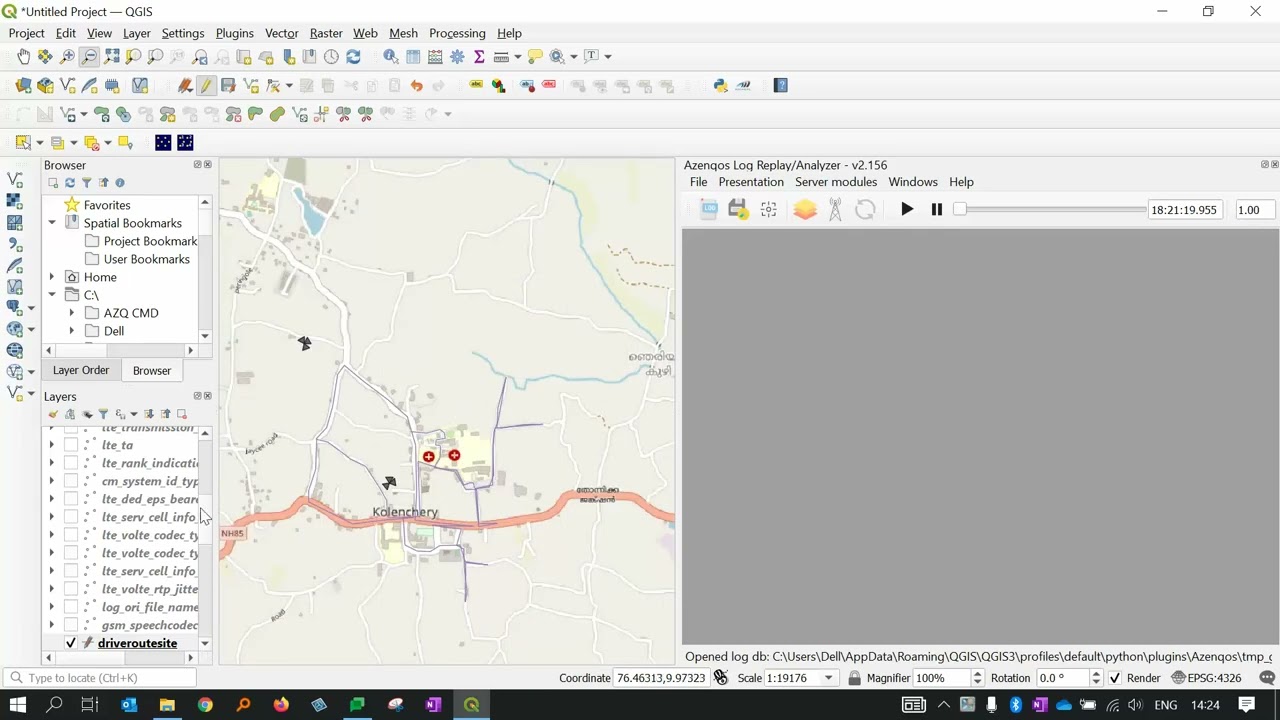Screen dimensions: 1280x720
Task: Click the Azenqos save log icon
Action: pyautogui.click(x=738, y=209)
